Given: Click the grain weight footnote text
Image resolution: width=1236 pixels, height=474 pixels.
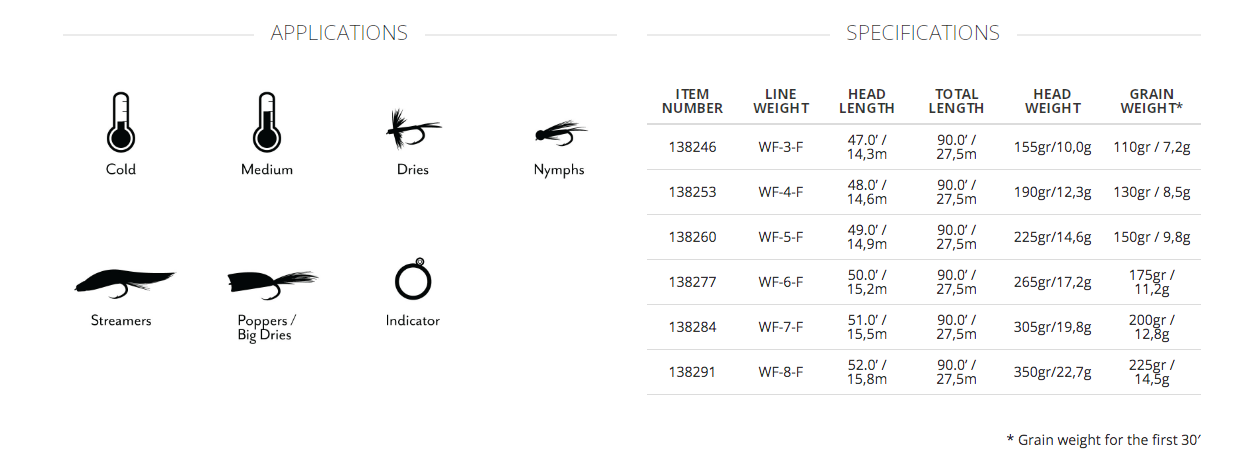Looking at the screenshot, I should coord(1103,439).
